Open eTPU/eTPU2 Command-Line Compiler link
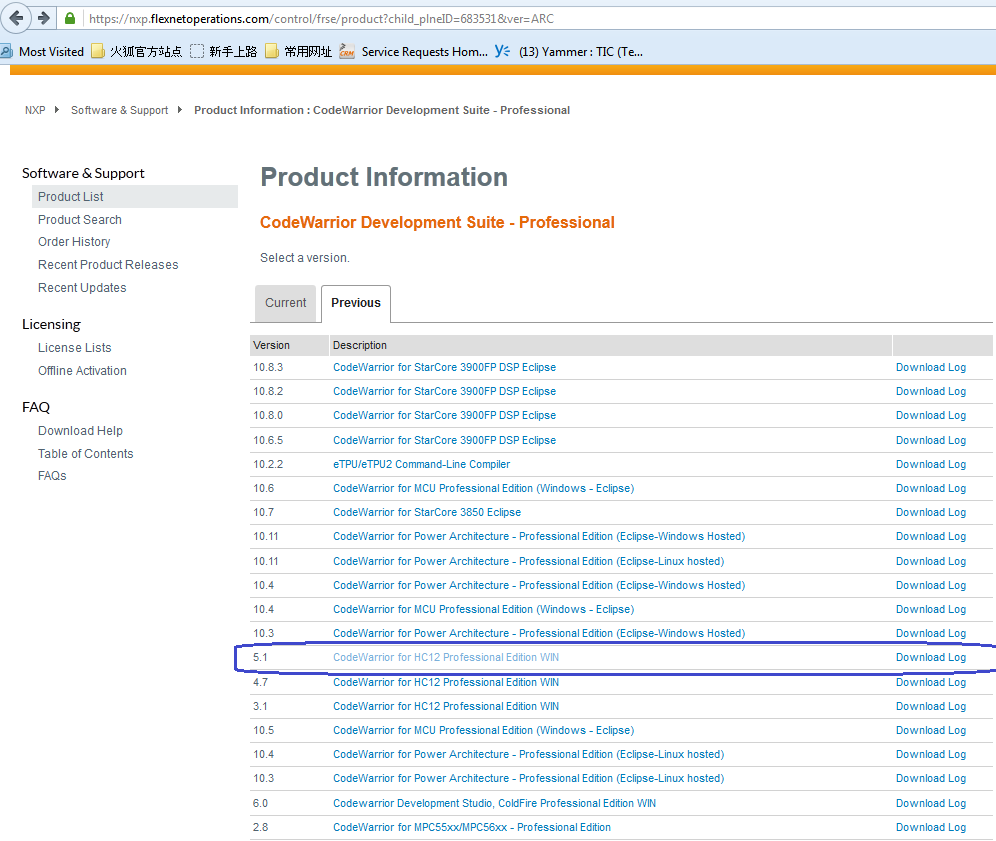The height and width of the screenshot is (841, 996). click(x=421, y=464)
